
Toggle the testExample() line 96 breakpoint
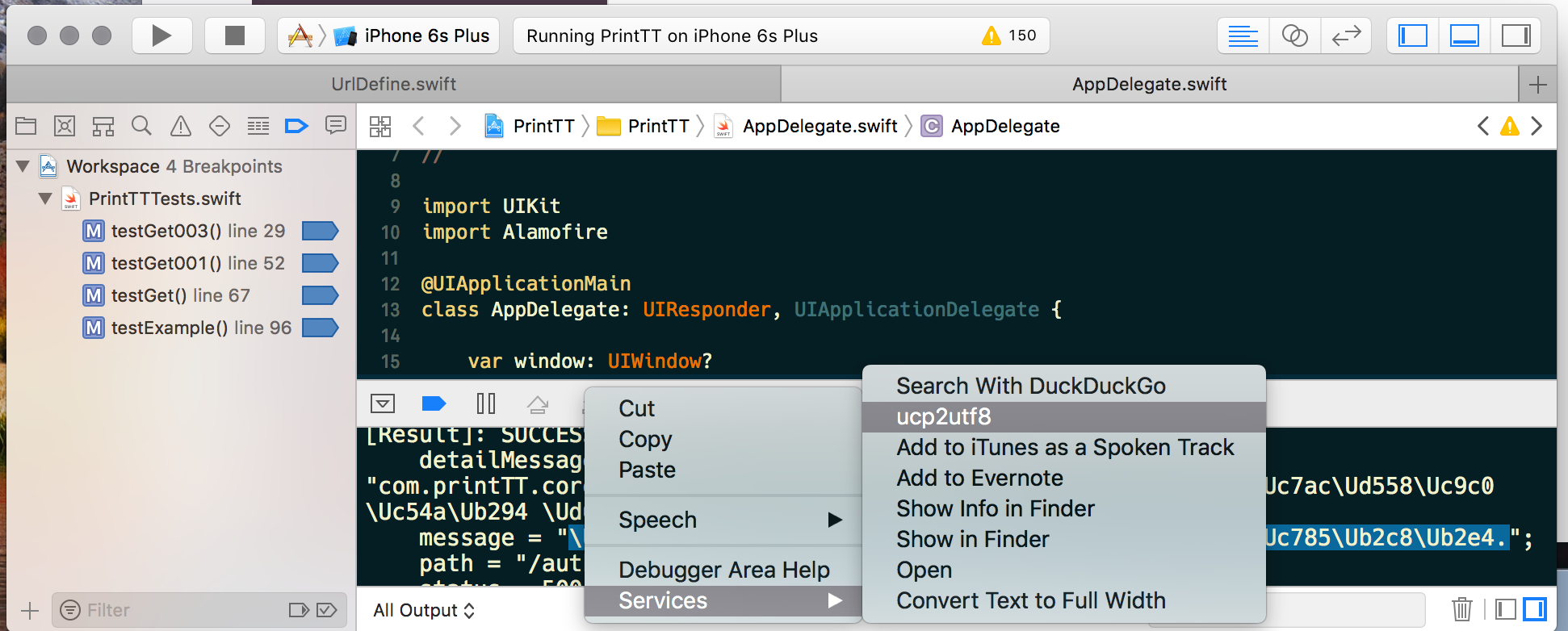pyautogui.click(x=320, y=328)
